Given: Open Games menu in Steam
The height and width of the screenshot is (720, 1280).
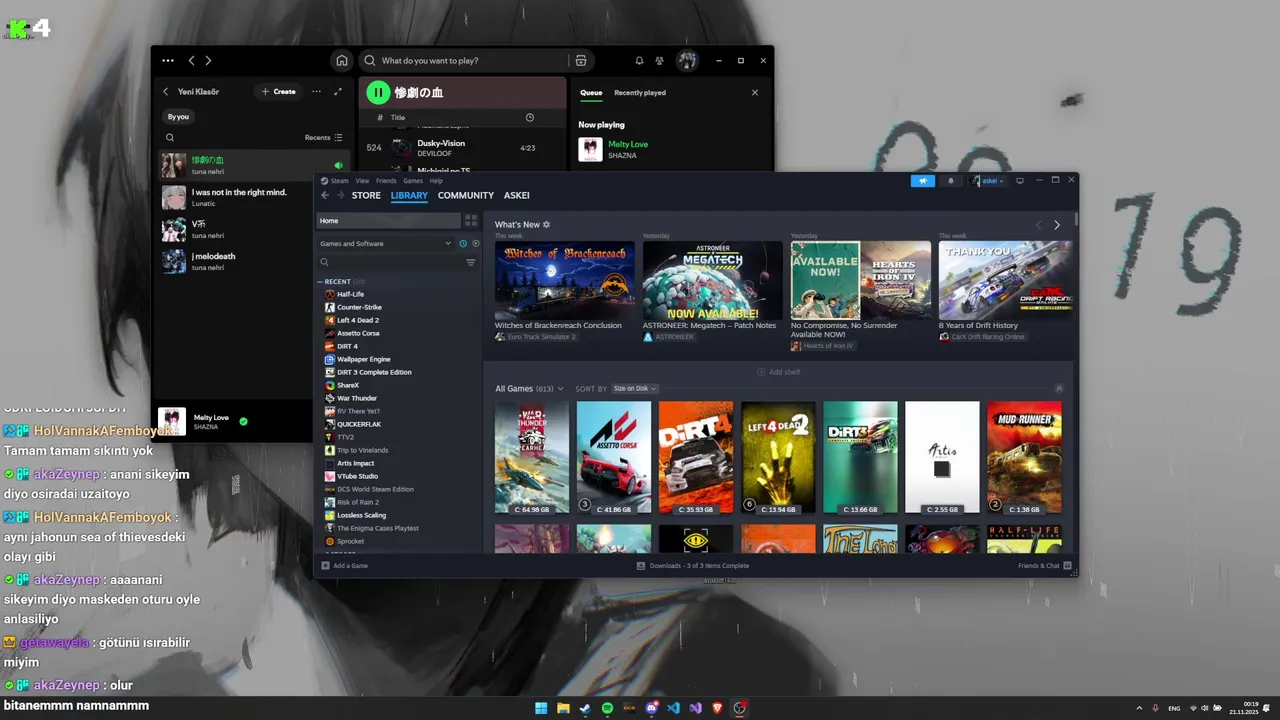Looking at the screenshot, I should (413, 181).
